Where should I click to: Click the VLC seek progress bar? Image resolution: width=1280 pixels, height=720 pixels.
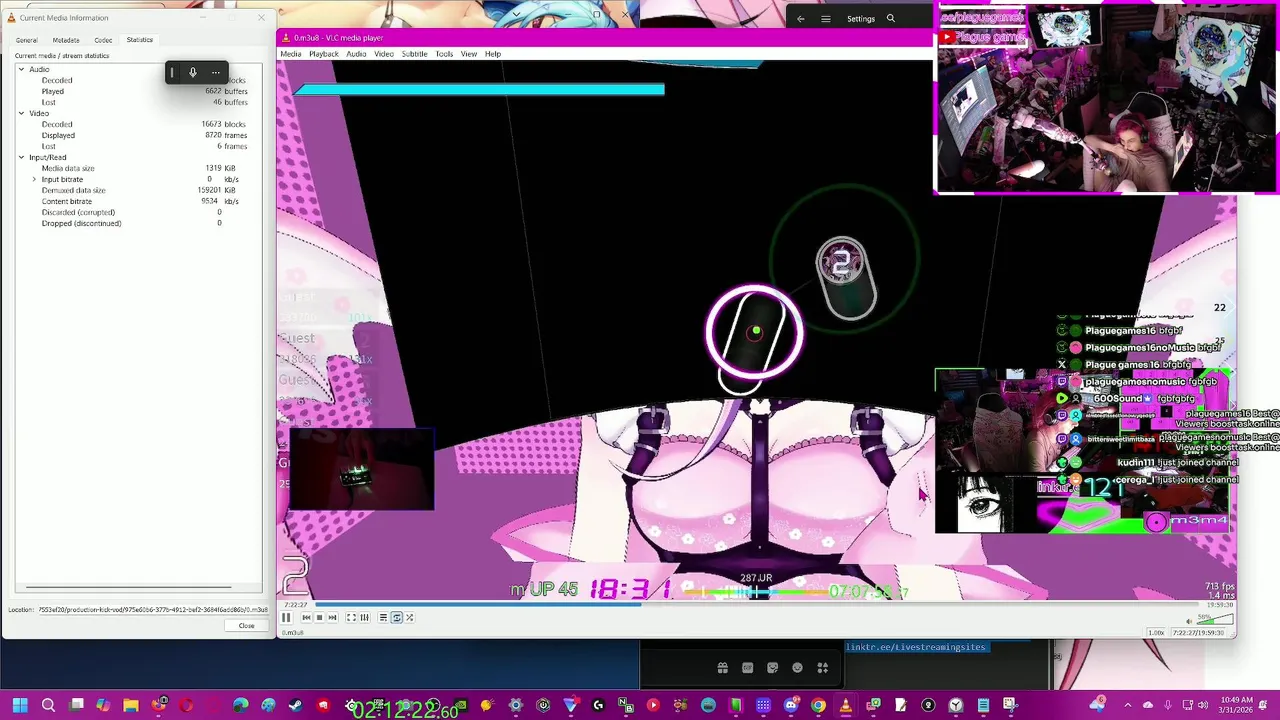tap(757, 604)
